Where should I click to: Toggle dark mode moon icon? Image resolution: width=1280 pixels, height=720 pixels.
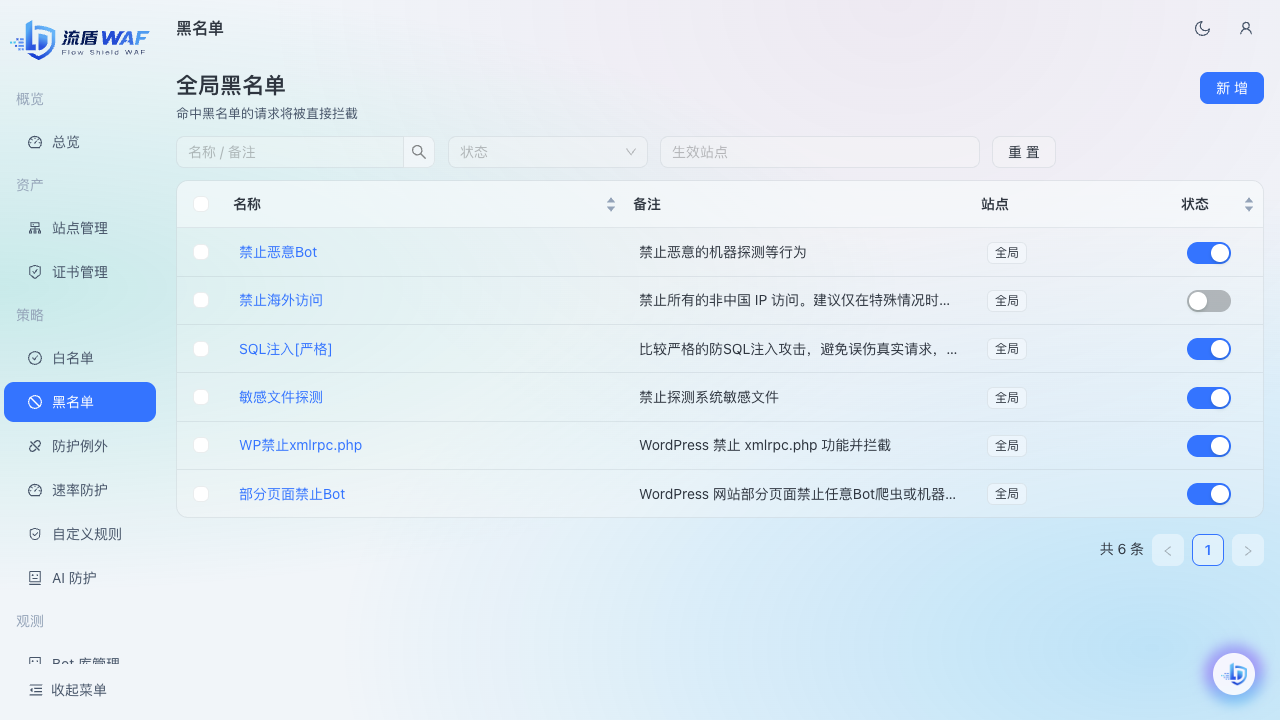(1203, 28)
